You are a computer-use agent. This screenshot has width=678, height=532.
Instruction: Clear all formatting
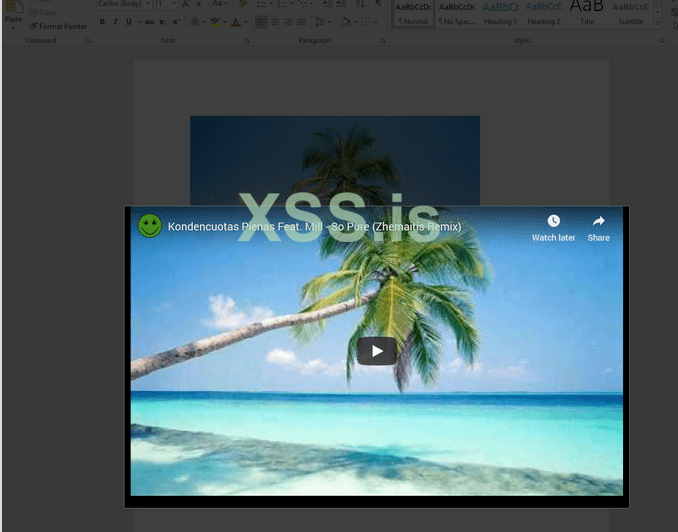click(243, 4)
